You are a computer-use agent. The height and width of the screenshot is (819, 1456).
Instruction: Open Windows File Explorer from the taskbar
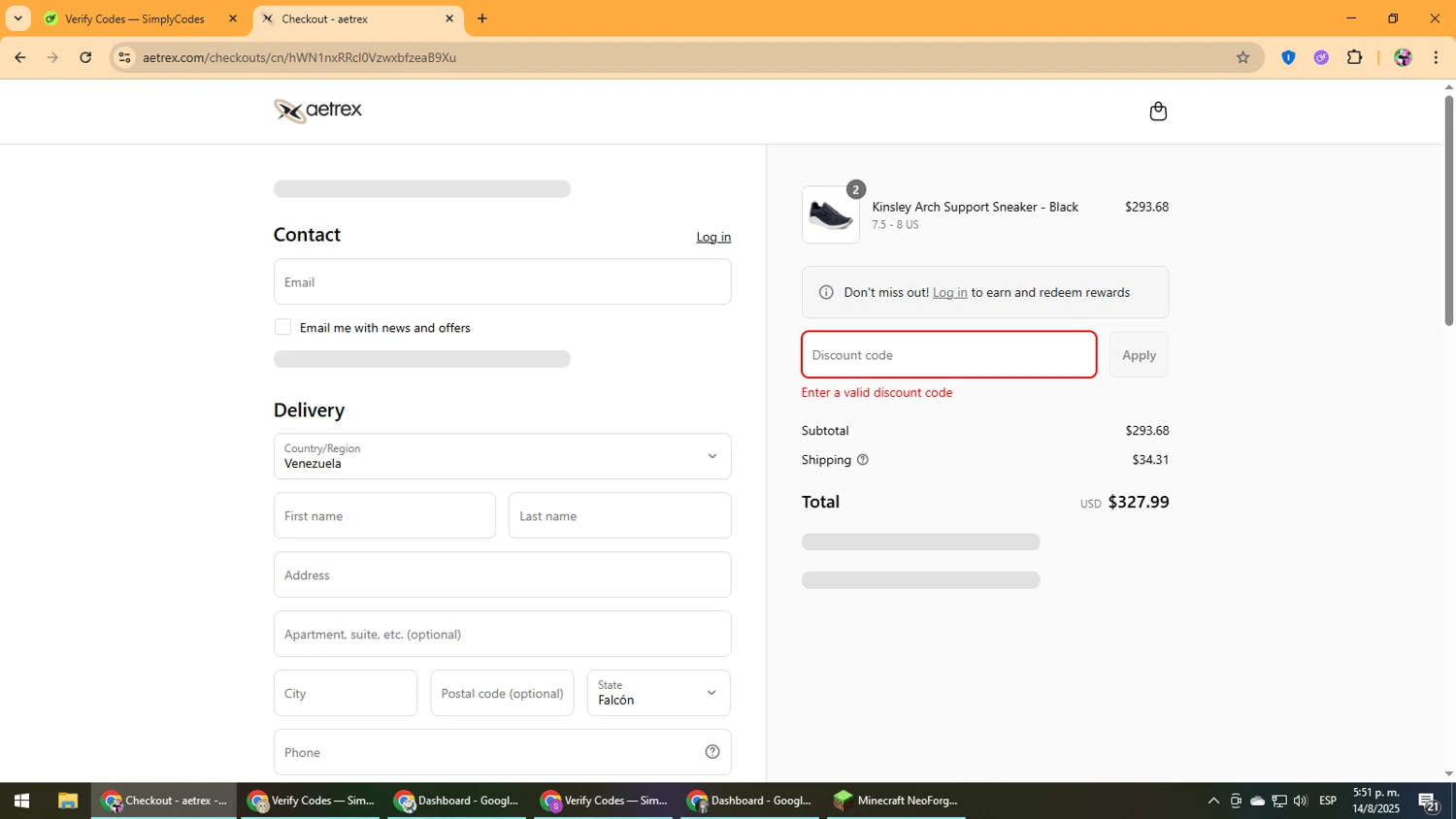pos(67,801)
